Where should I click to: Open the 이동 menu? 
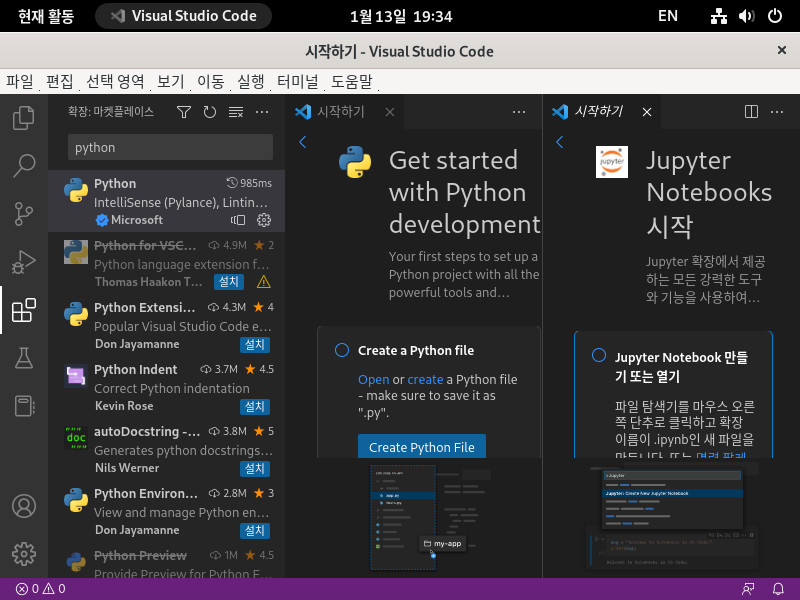point(211,81)
